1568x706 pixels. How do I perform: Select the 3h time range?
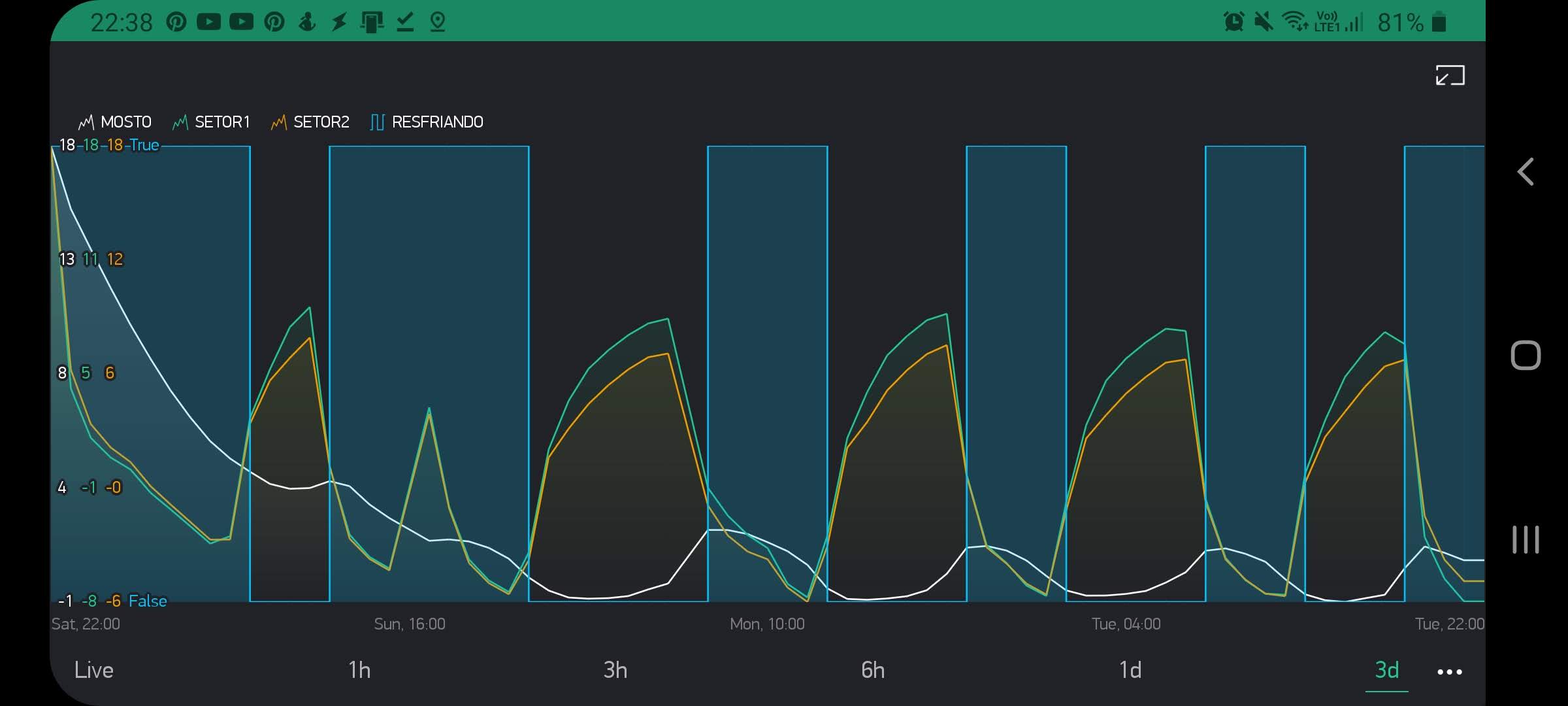coord(615,670)
